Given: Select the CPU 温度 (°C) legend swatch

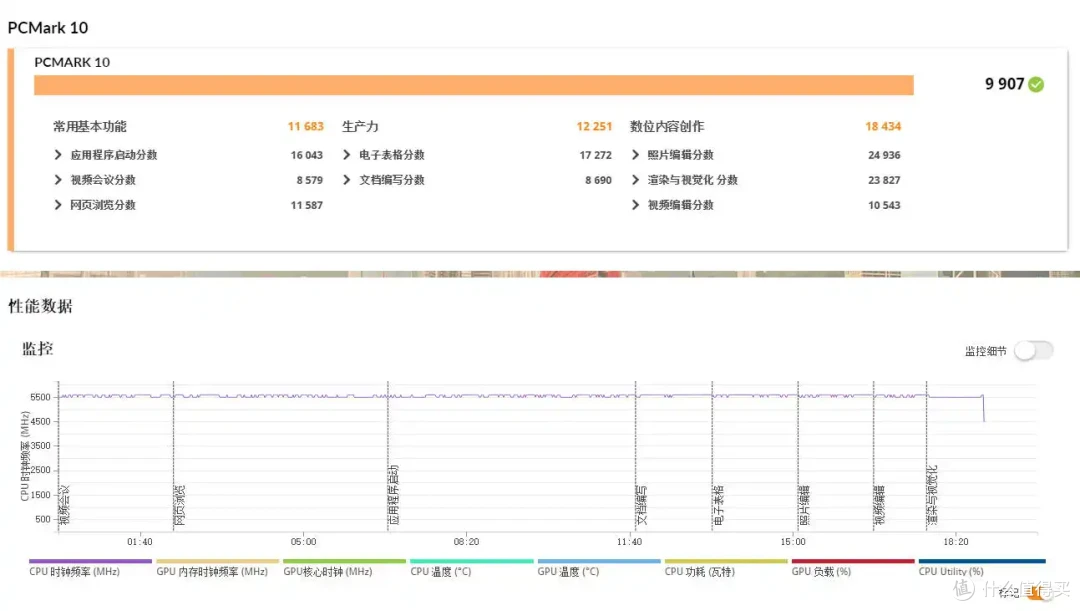Looking at the screenshot, I should tap(472, 561).
